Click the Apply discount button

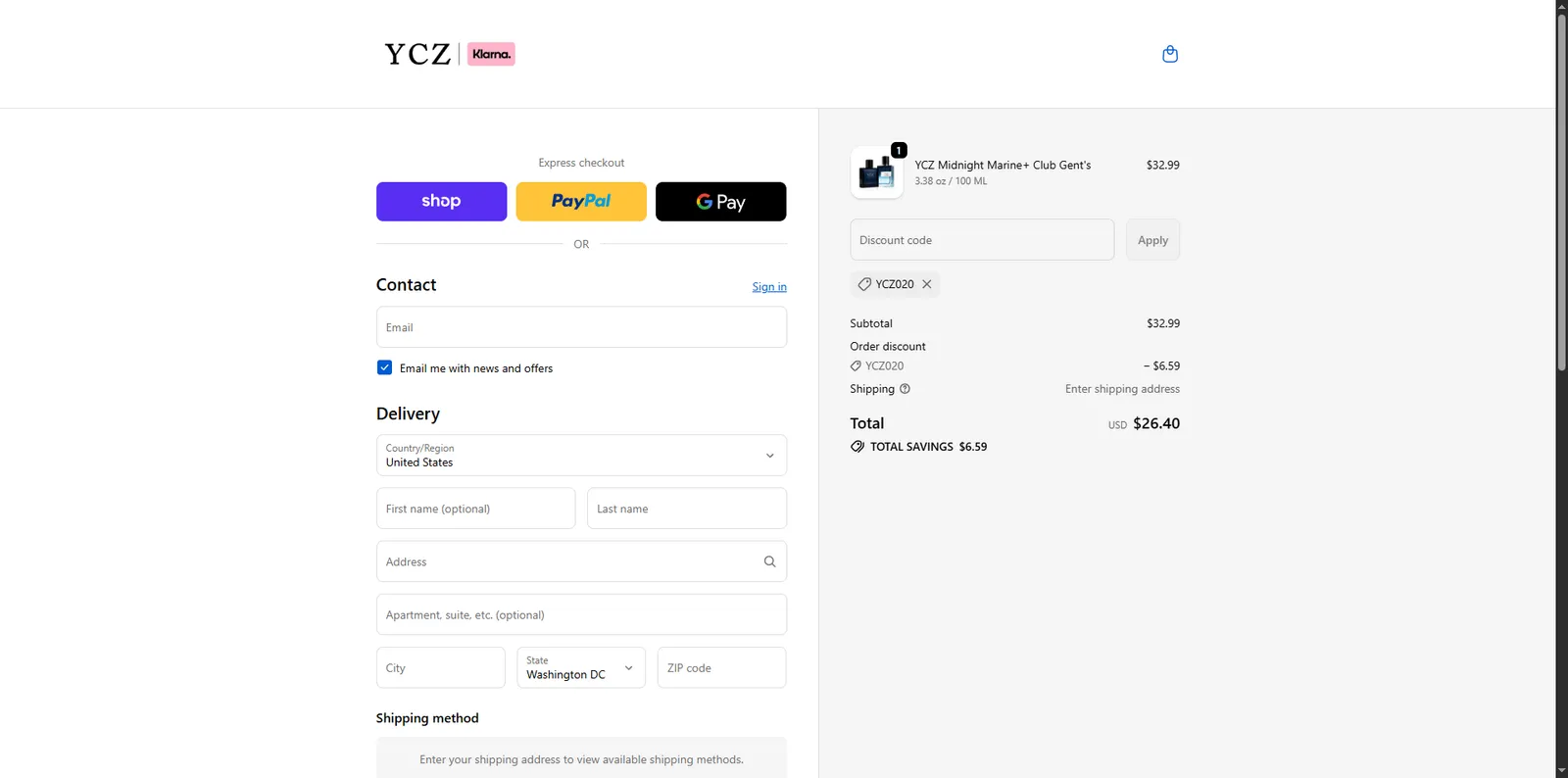pos(1152,240)
